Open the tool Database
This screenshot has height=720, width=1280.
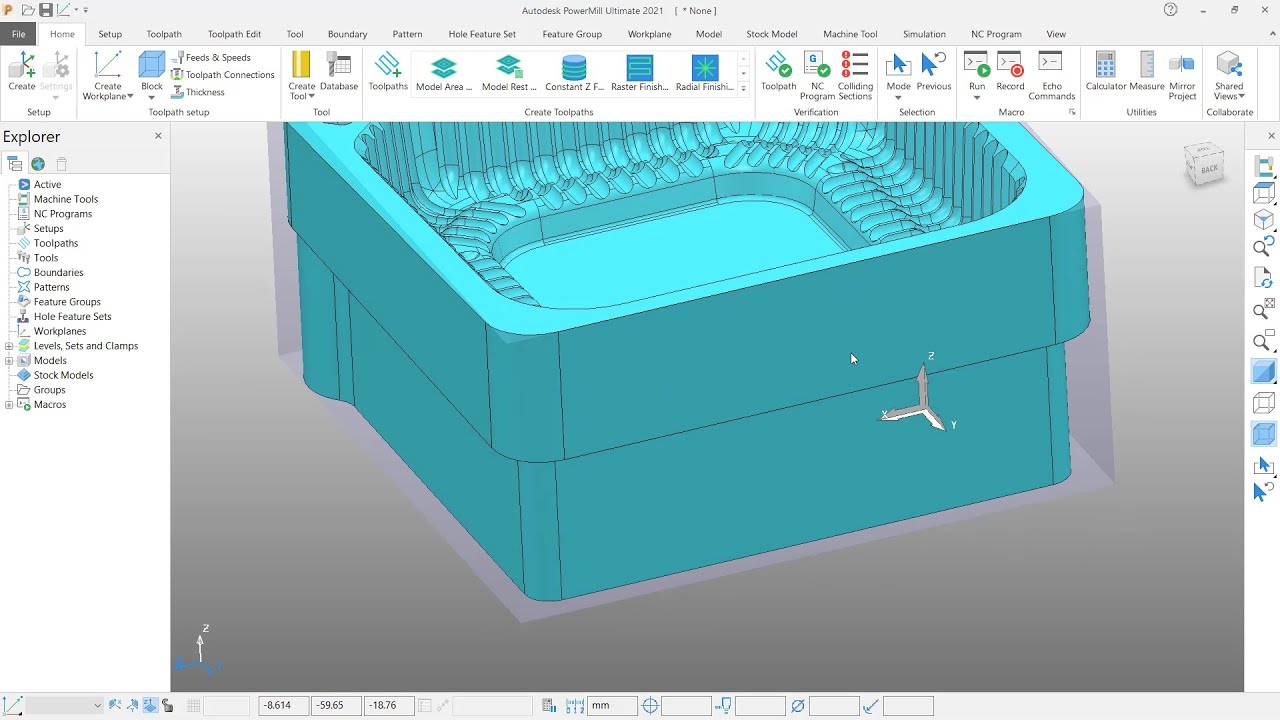(x=339, y=74)
